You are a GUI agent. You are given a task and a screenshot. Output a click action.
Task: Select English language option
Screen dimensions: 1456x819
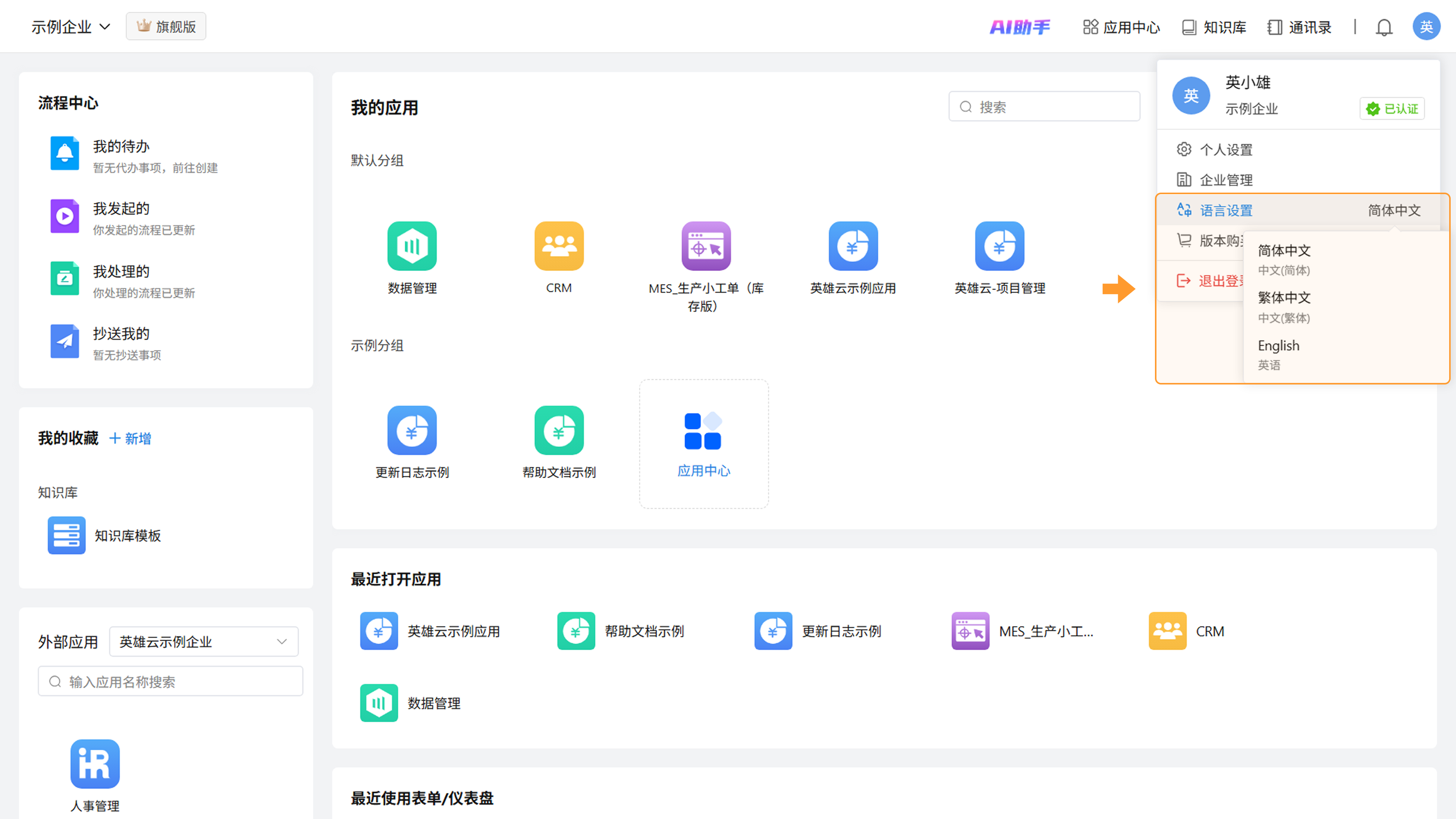(x=1279, y=345)
